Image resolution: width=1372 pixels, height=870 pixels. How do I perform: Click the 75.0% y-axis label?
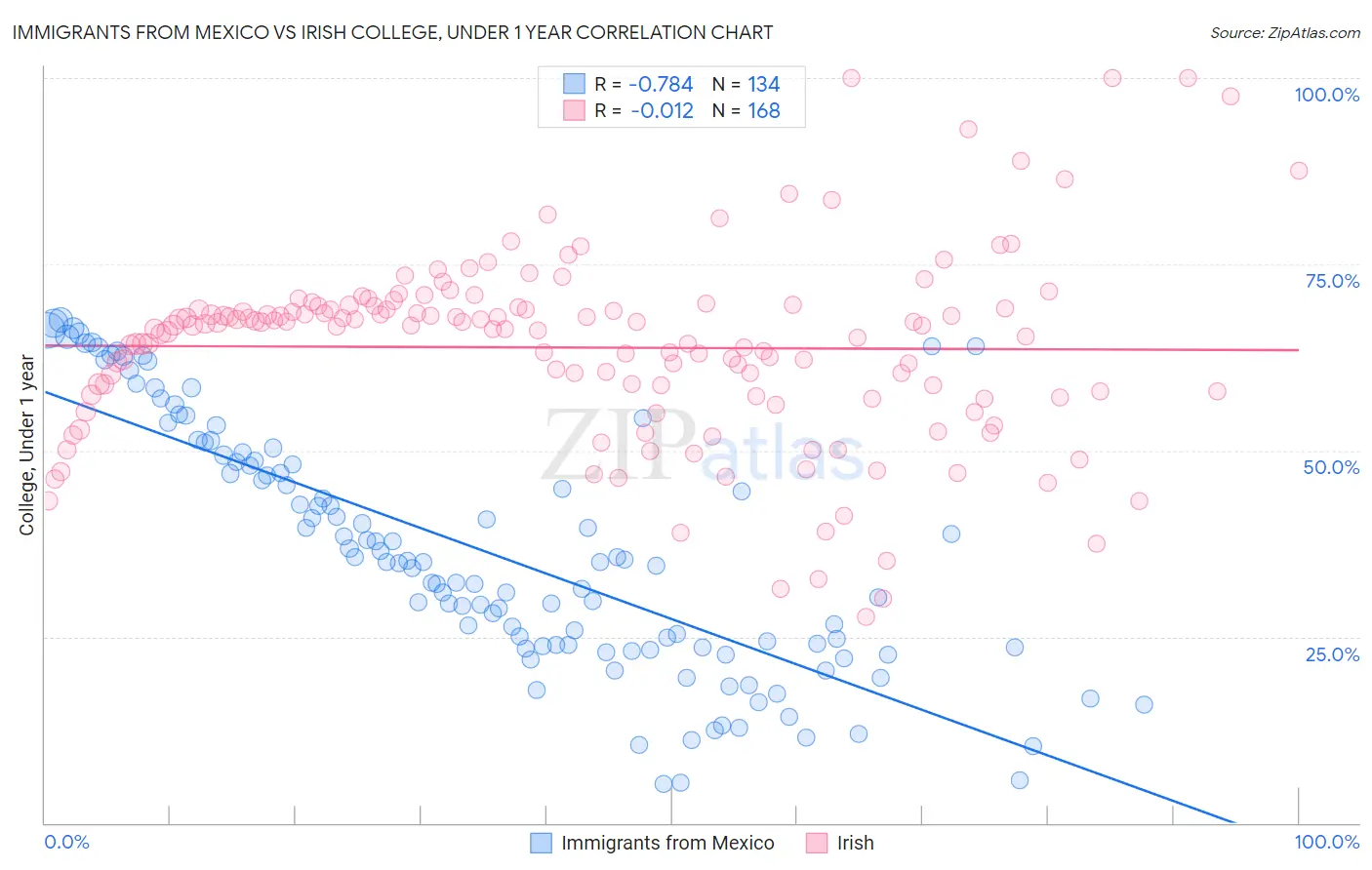click(x=1332, y=281)
